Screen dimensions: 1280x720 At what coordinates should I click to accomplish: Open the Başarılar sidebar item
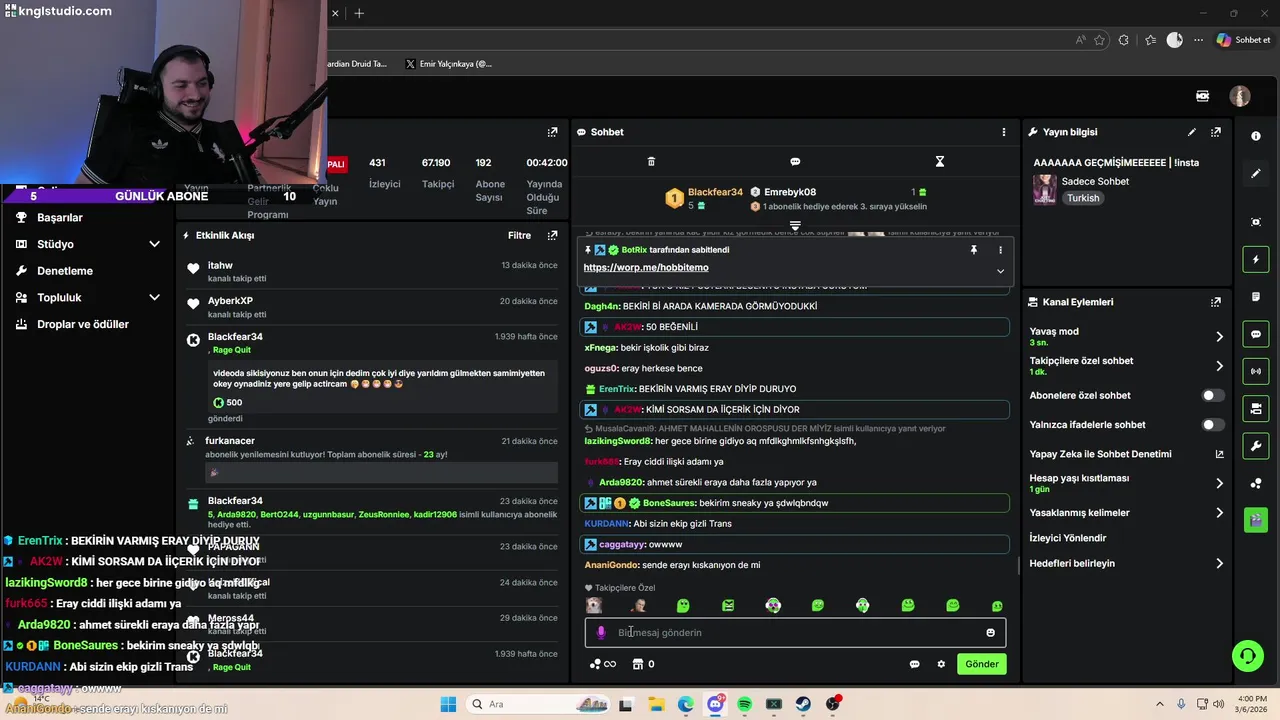pyautogui.click(x=60, y=218)
